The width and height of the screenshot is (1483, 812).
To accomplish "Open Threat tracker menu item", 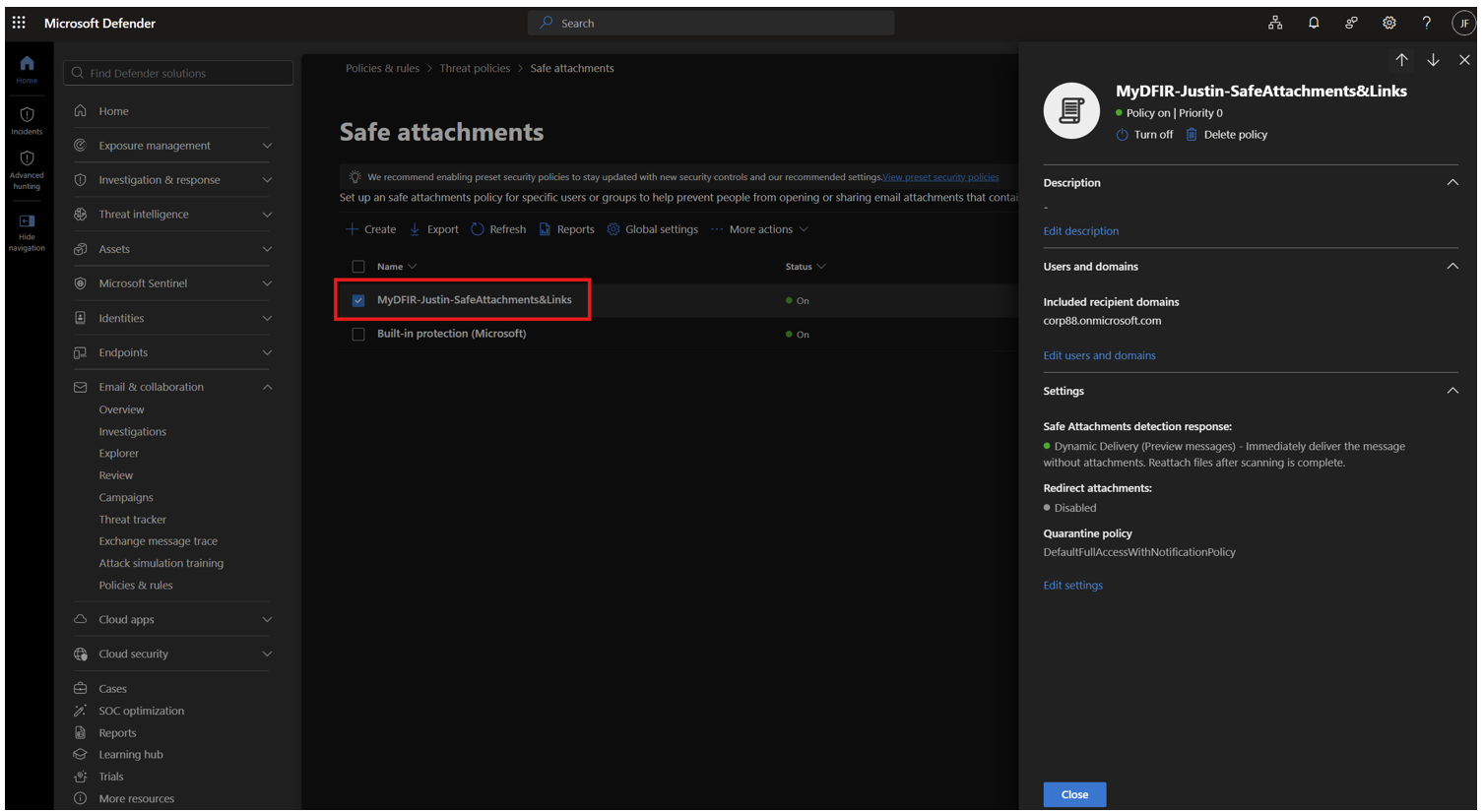I will (x=132, y=520).
